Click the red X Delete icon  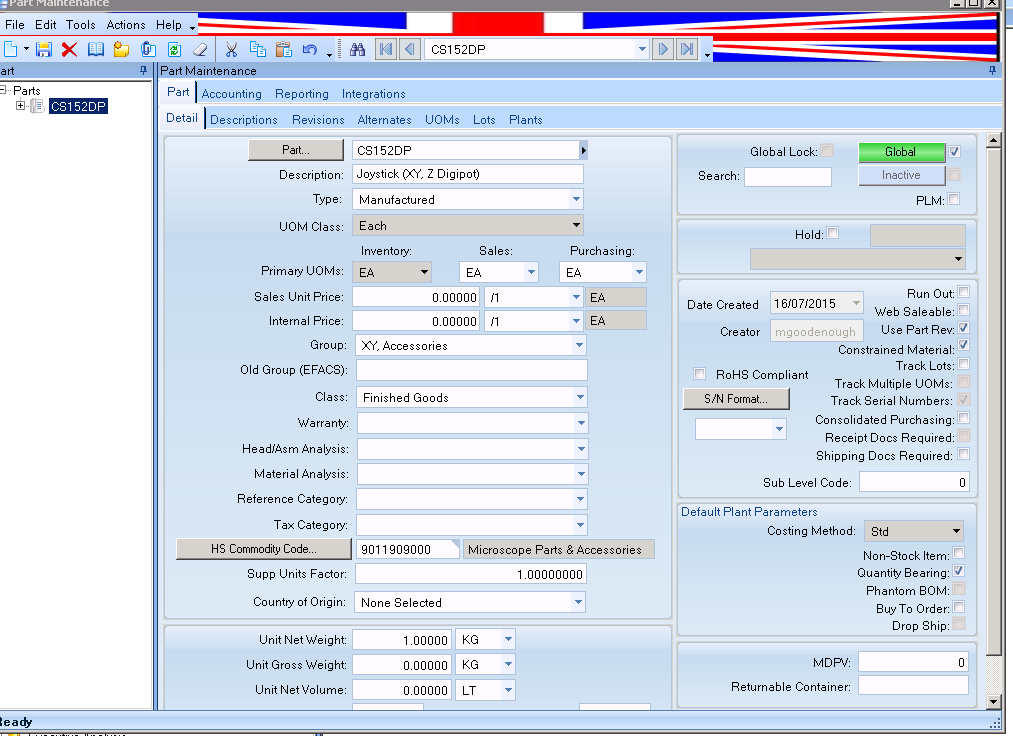[69, 49]
